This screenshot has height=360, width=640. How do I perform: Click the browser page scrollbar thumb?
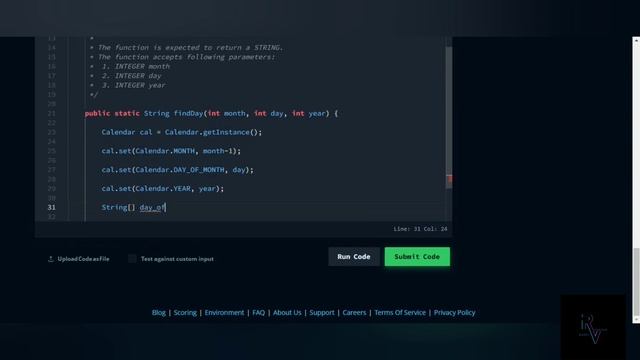[x=636, y=282]
